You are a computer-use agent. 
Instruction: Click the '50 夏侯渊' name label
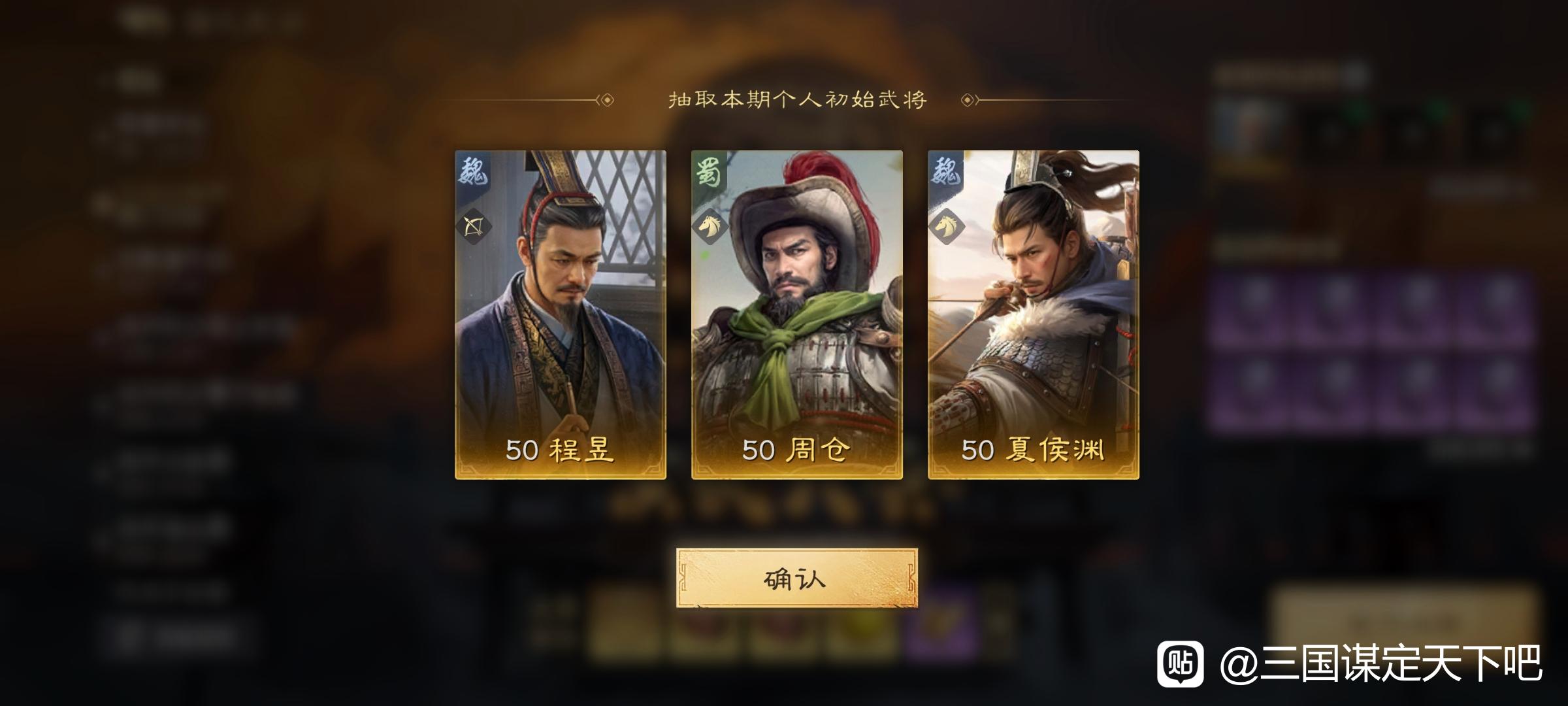coord(1033,450)
